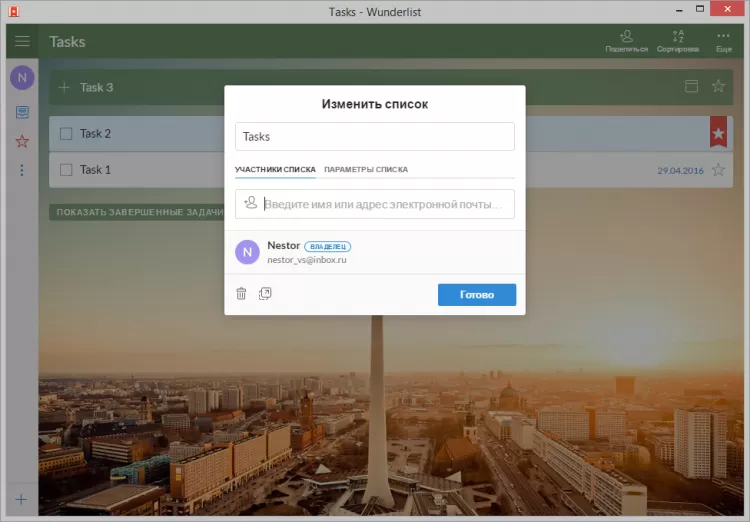Minimize the Wunderlist window
750x522 pixels.
click(x=679, y=10)
